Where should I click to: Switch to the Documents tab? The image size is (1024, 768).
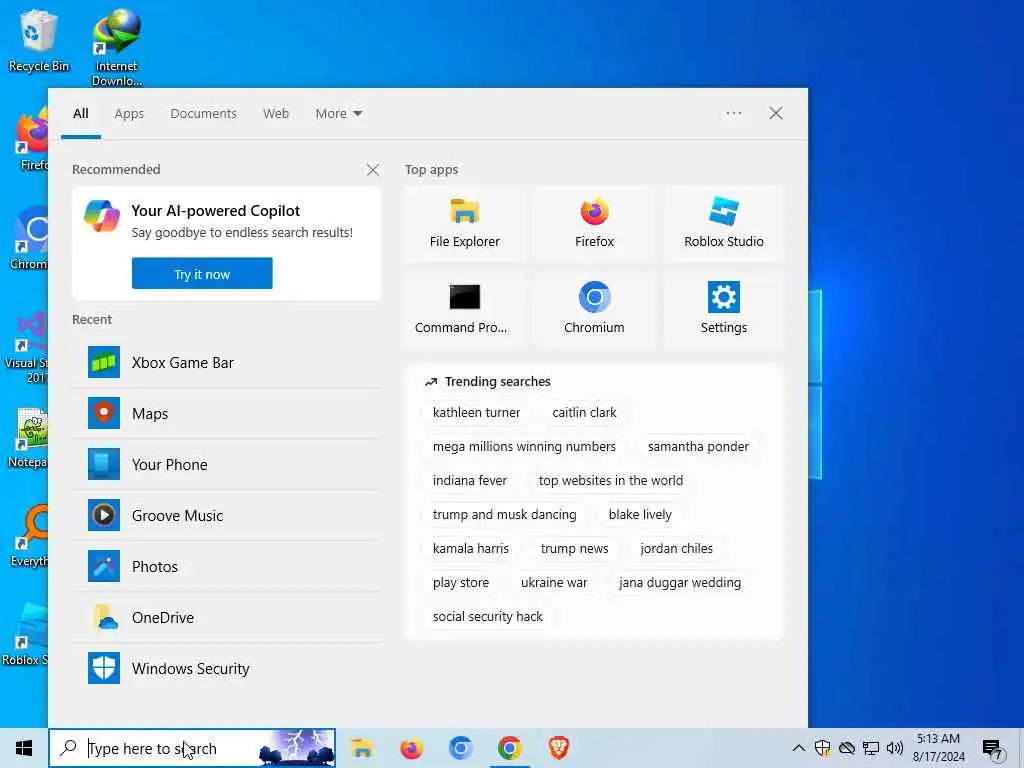(x=203, y=114)
